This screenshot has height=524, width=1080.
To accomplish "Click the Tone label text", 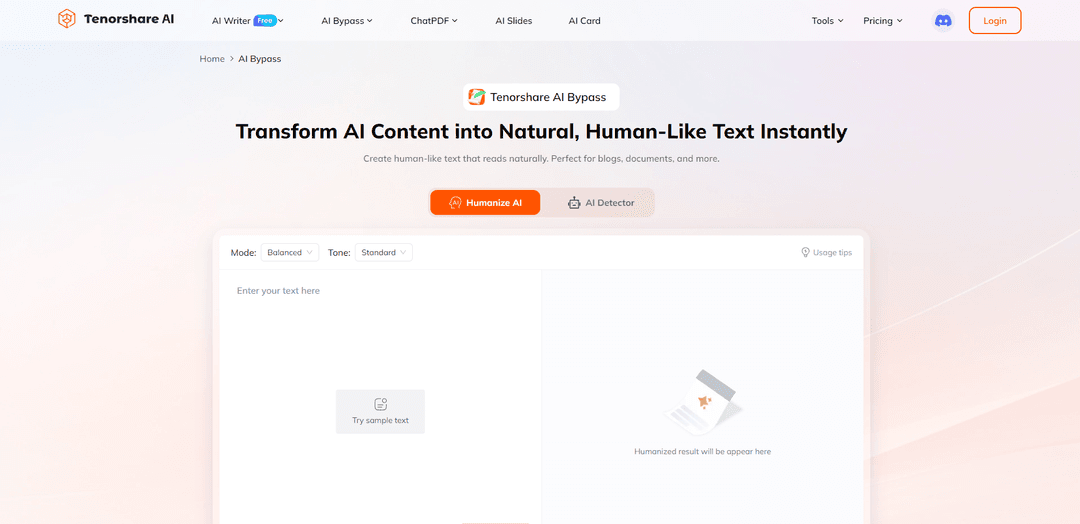I will click(x=339, y=252).
